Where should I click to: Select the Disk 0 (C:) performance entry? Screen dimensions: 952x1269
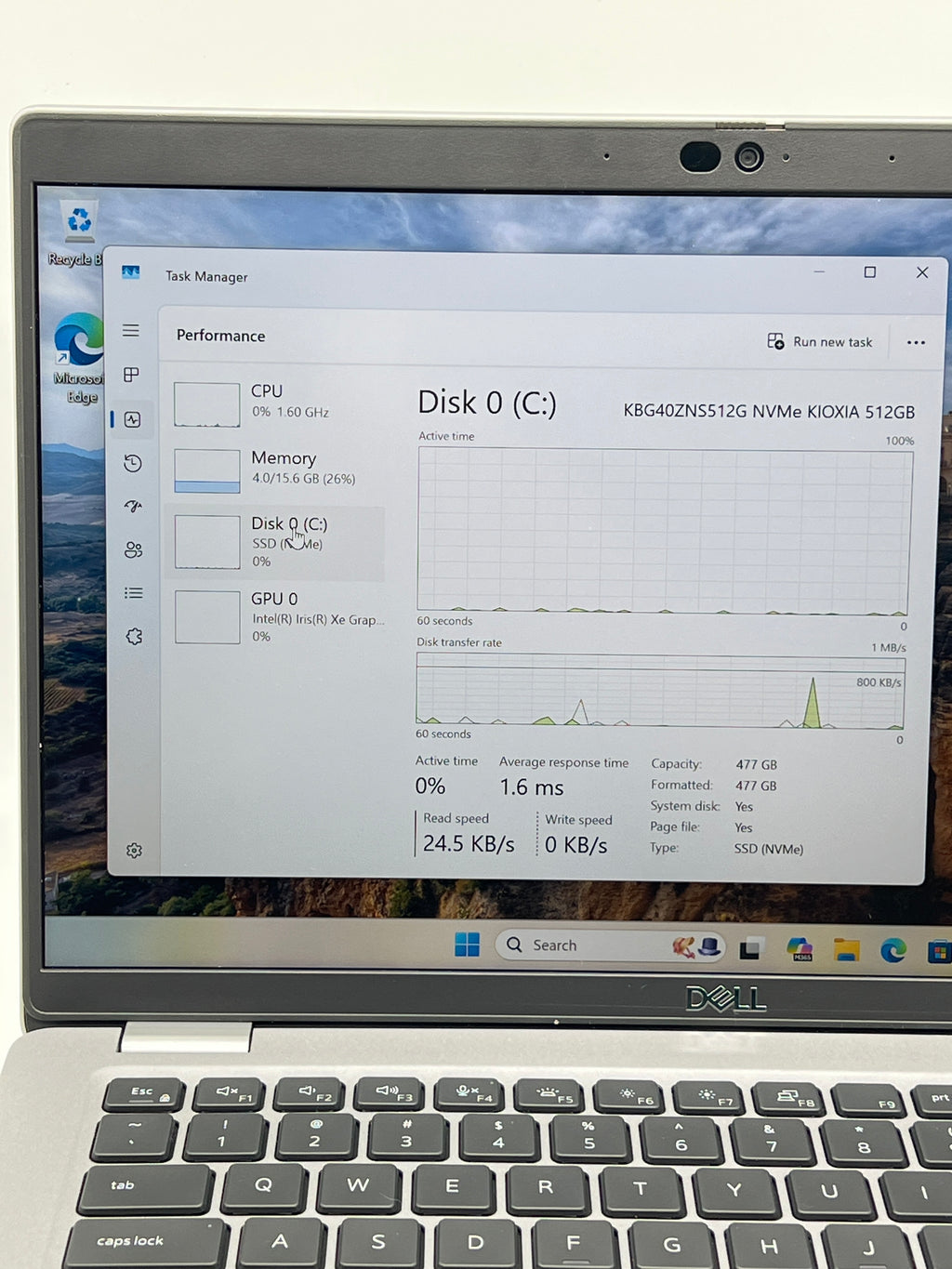tap(276, 543)
